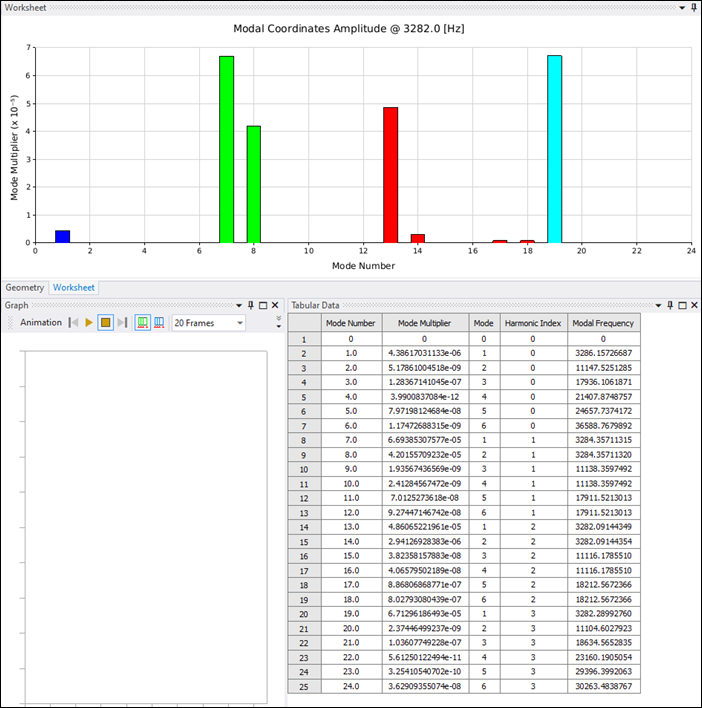Maximize the Graph panel
This screenshot has width=702, height=708.
(x=263, y=305)
